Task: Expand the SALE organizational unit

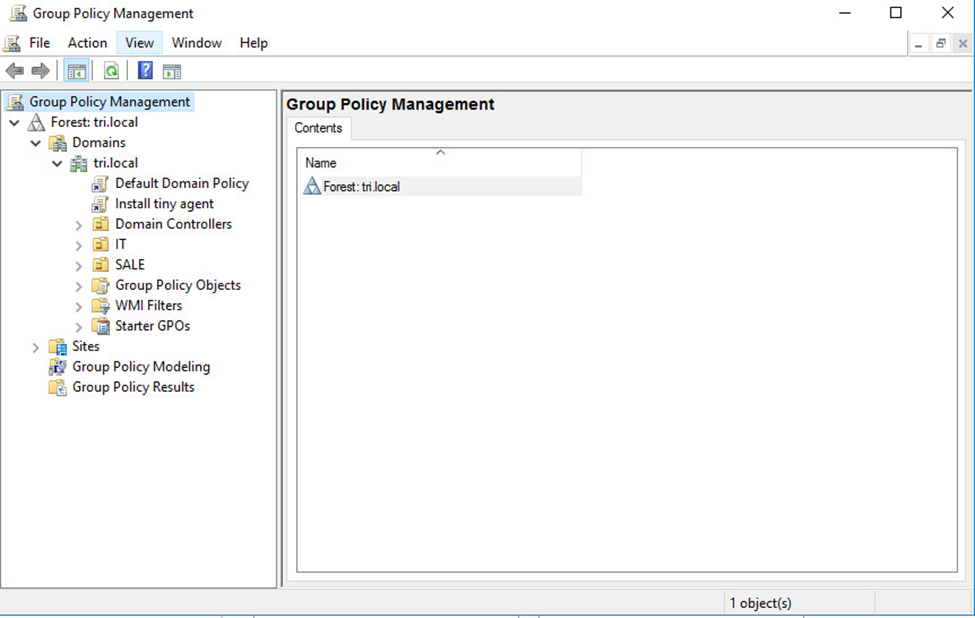Action: point(79,266)
